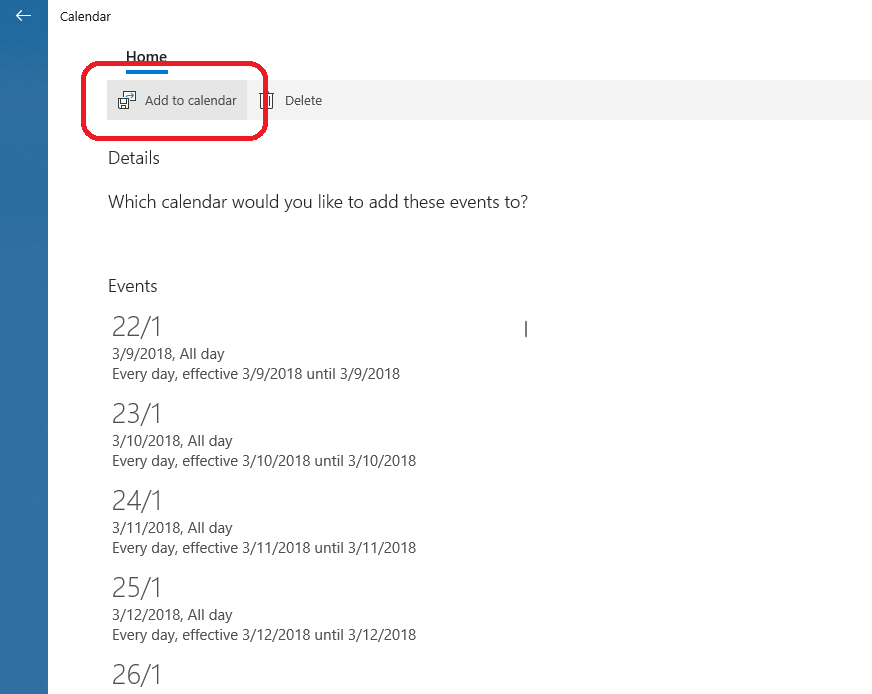This screenshot has height=694, width=872.
Task: Click the calendar selection prompt text
Action: 318,201
